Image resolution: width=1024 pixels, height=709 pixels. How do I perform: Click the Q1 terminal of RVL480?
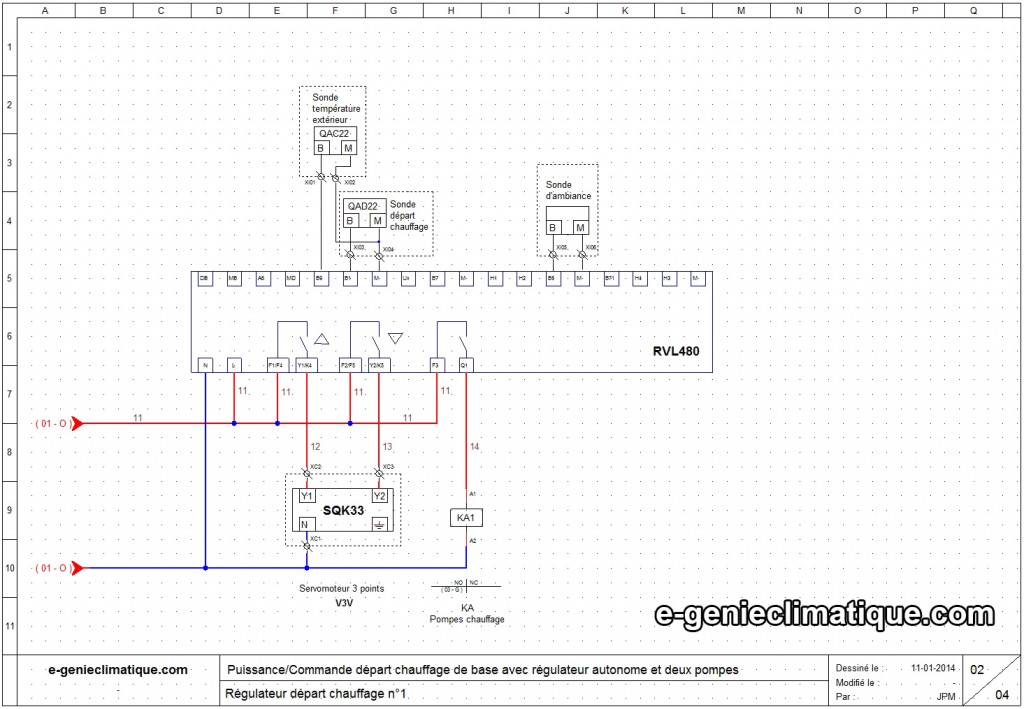point(465,366)
